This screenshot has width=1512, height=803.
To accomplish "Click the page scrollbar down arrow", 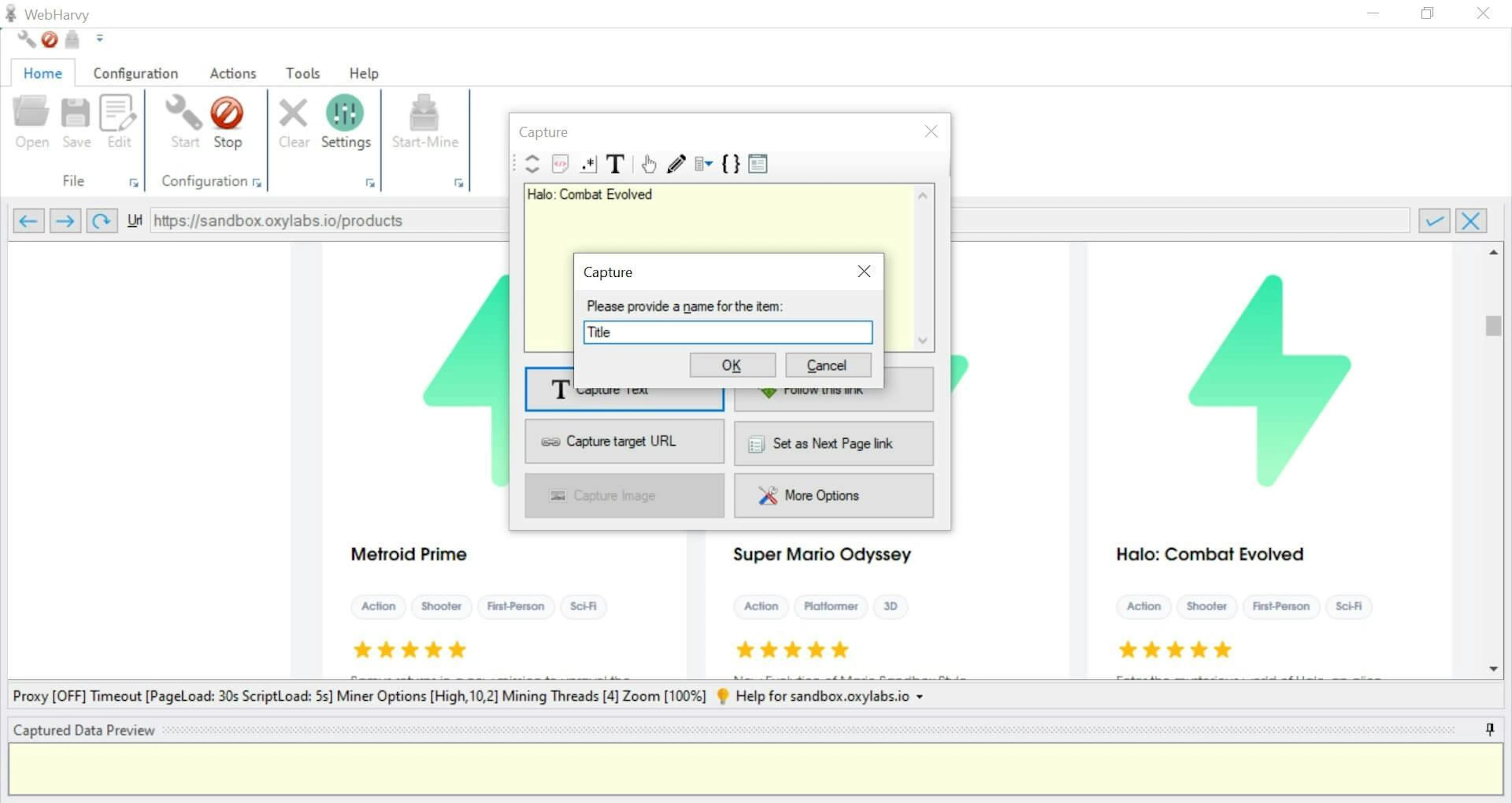I will 1493,669.
